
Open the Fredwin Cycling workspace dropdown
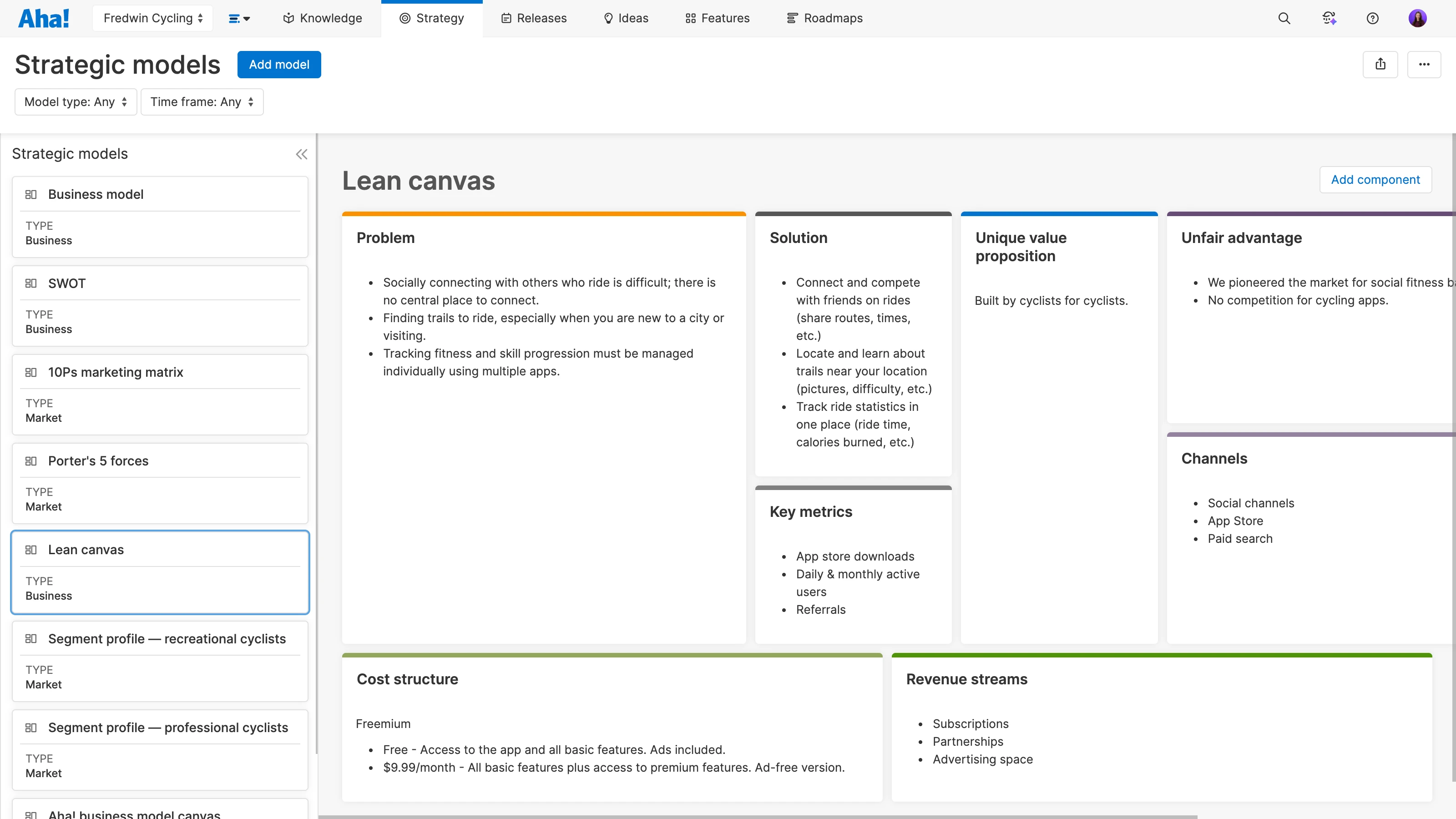point(152,18)
